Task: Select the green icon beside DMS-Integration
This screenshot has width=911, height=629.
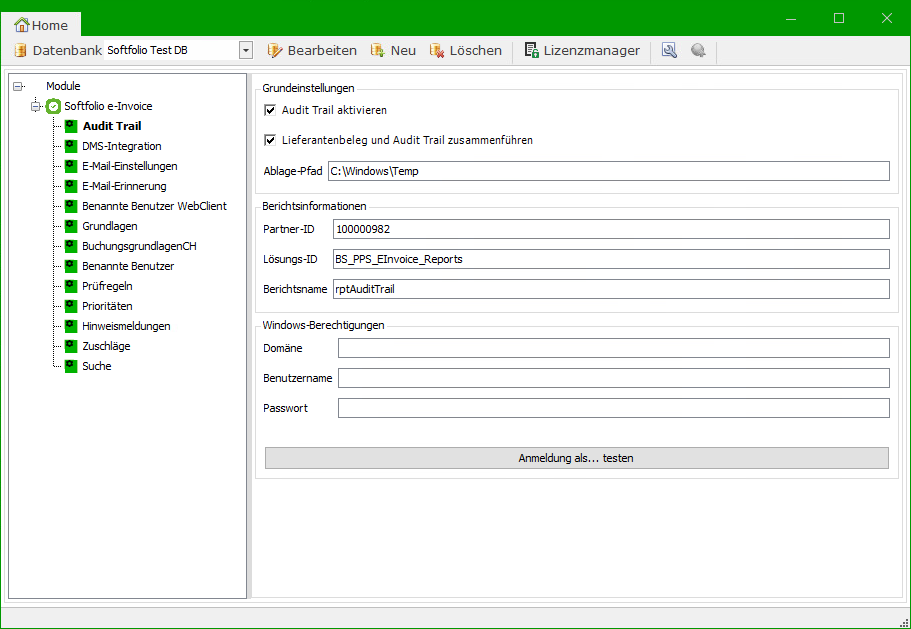Action: click(x=70, y=146)
